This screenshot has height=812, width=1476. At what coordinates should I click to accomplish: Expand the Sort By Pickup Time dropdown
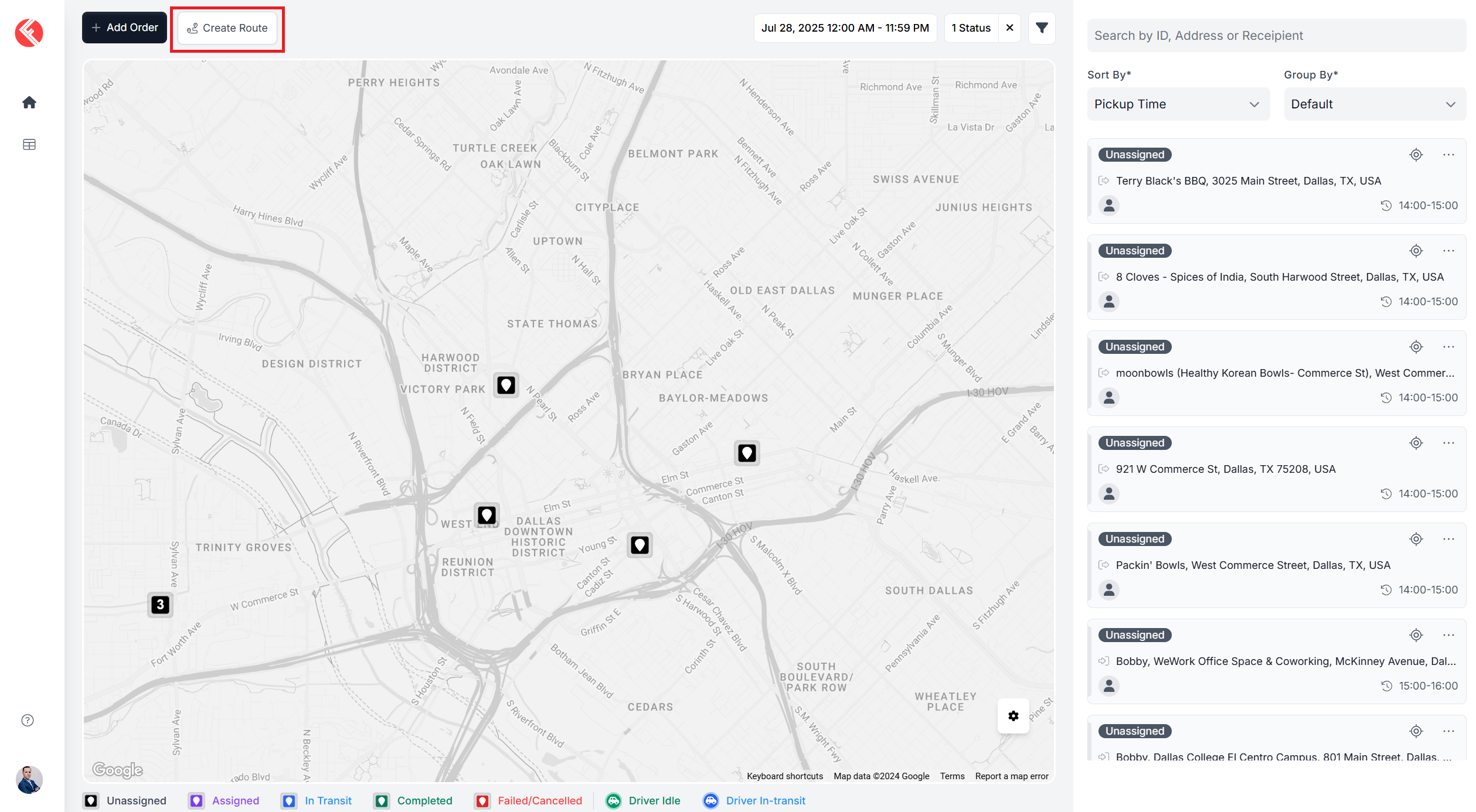[1178, 104]
